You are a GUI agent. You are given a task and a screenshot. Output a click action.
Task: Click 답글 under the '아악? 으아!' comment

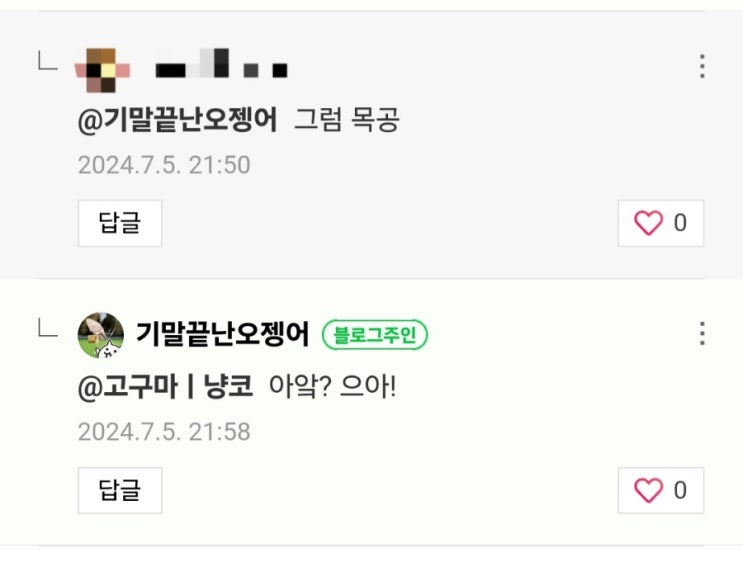(120, 490)
